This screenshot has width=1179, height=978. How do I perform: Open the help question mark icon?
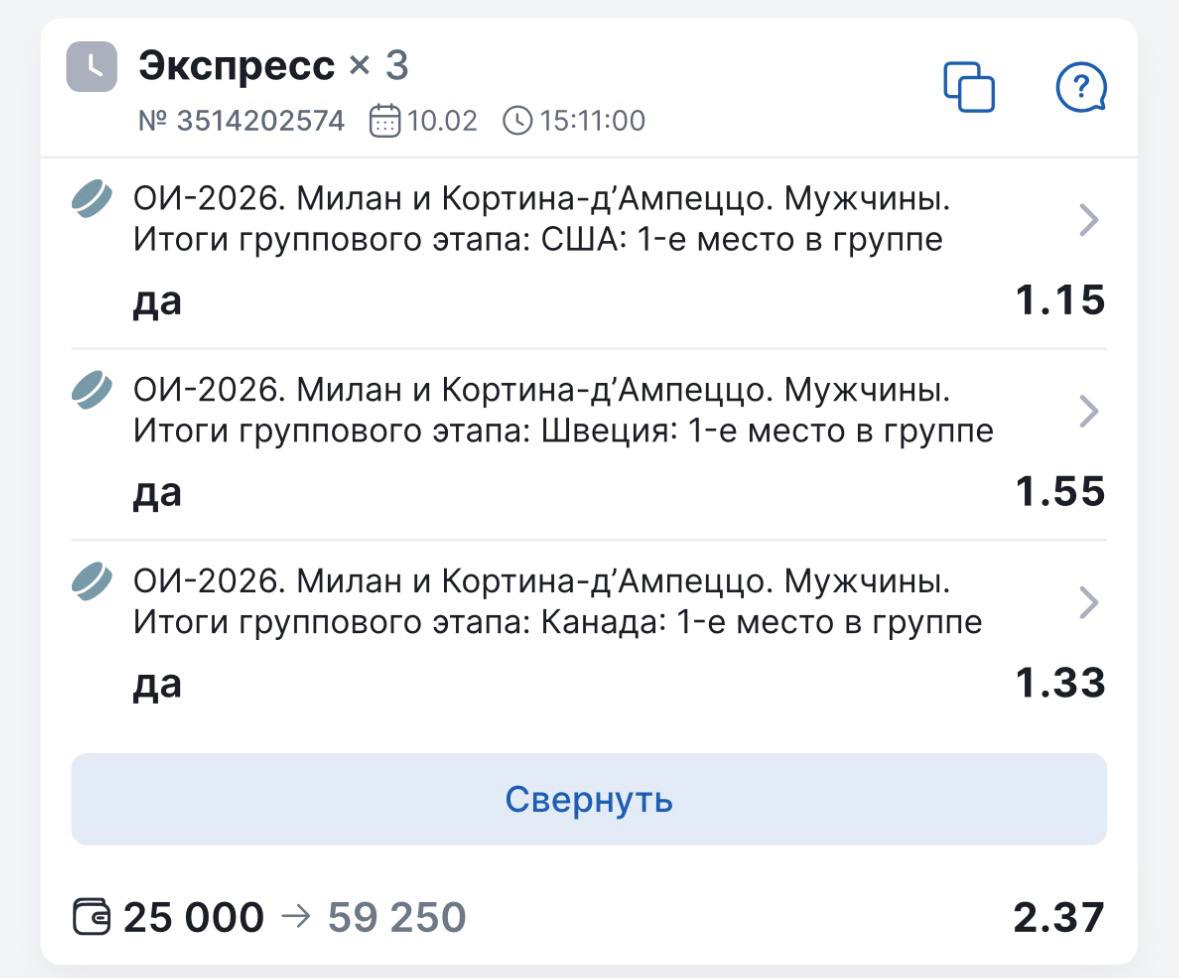click(x=1081, y=87)
